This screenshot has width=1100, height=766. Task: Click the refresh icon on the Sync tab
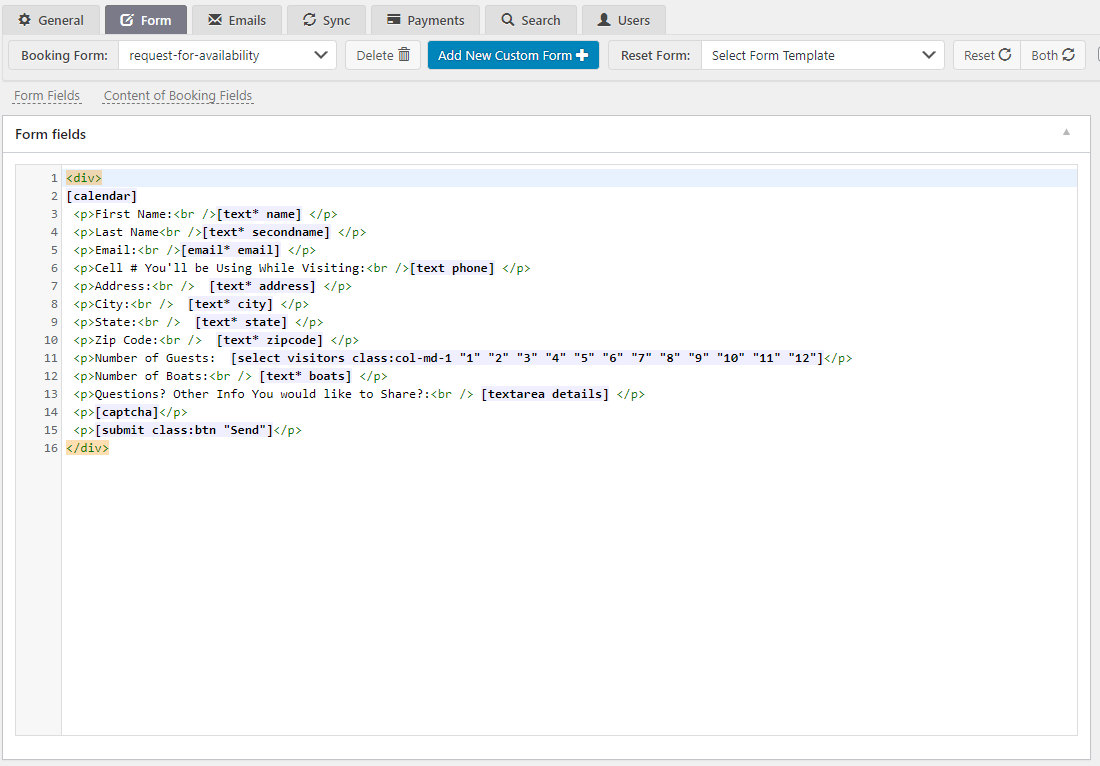309,20
